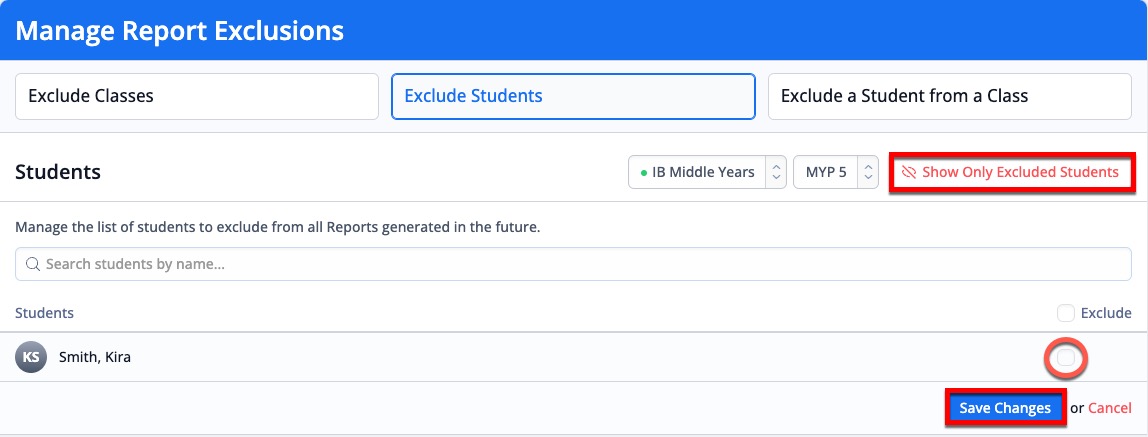This screenshot has width=1148, height=437.
Task: Select the Smith, Kira student name
Action: (94, 358)
